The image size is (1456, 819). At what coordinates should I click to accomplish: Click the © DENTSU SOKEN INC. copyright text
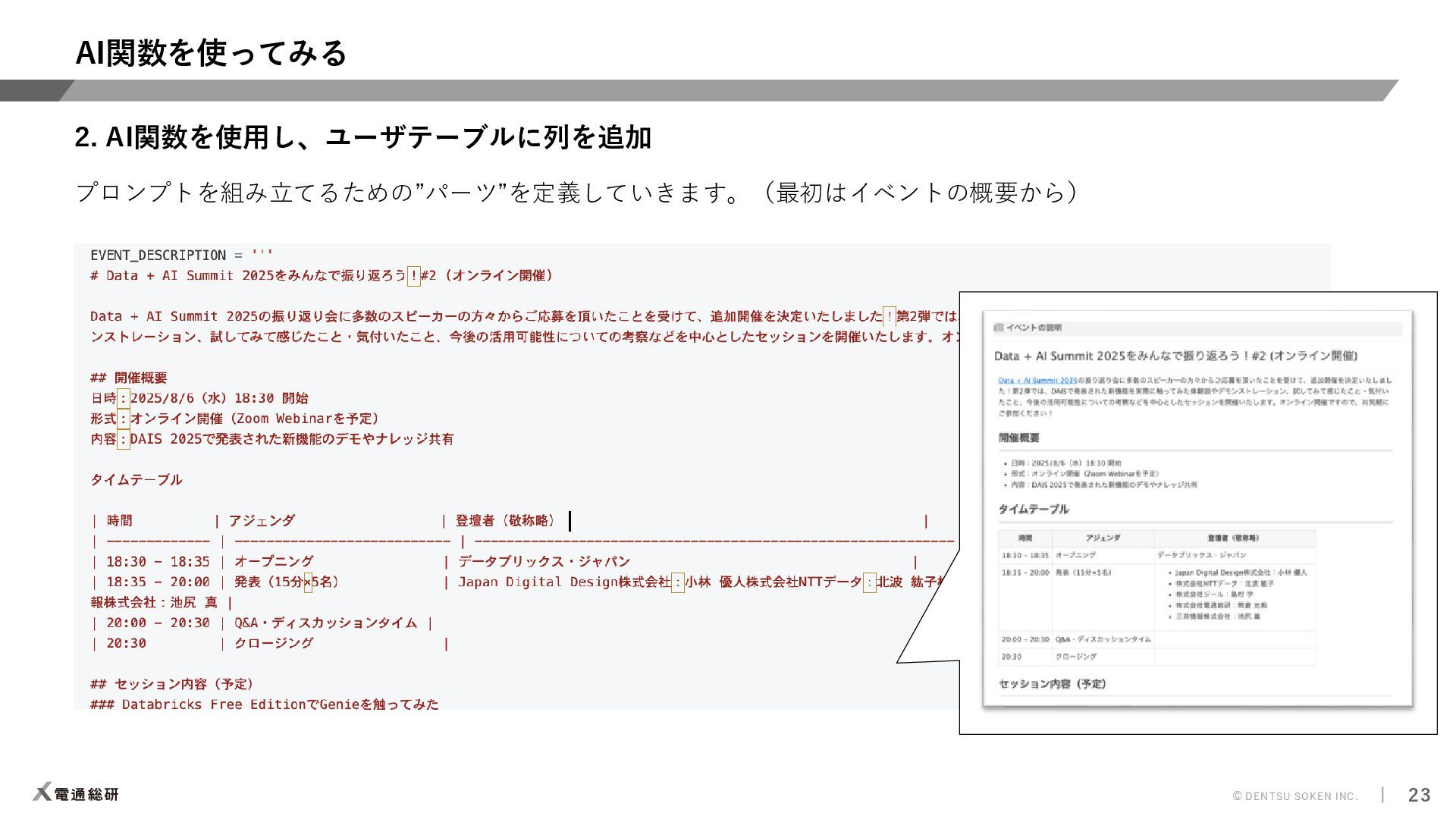pos(1295,796)
